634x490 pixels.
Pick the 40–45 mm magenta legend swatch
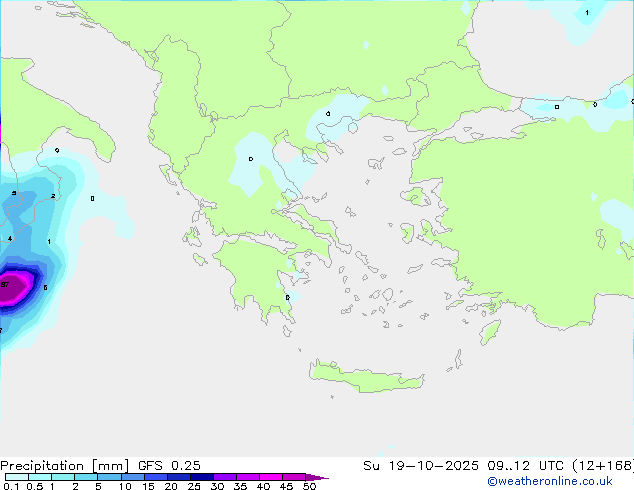point(271,477)
